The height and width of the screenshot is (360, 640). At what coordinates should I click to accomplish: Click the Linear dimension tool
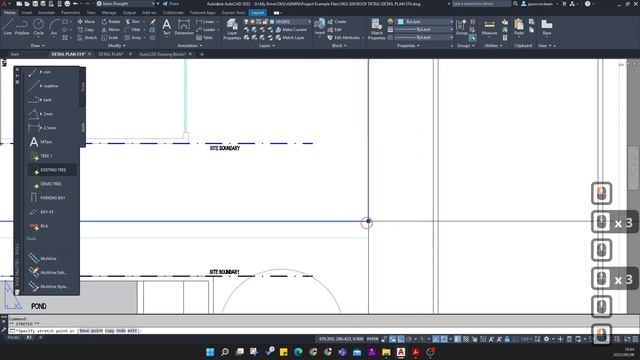(205, 22)
